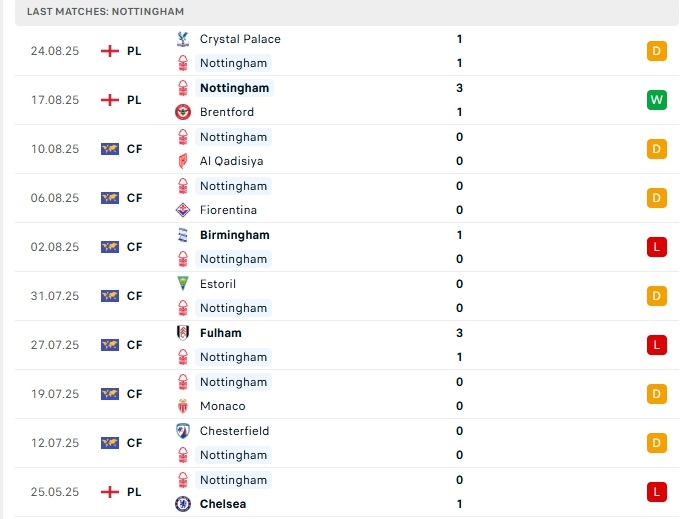Click the Chelsea club crest
688x519 pixels.
(x=182, y=504)
